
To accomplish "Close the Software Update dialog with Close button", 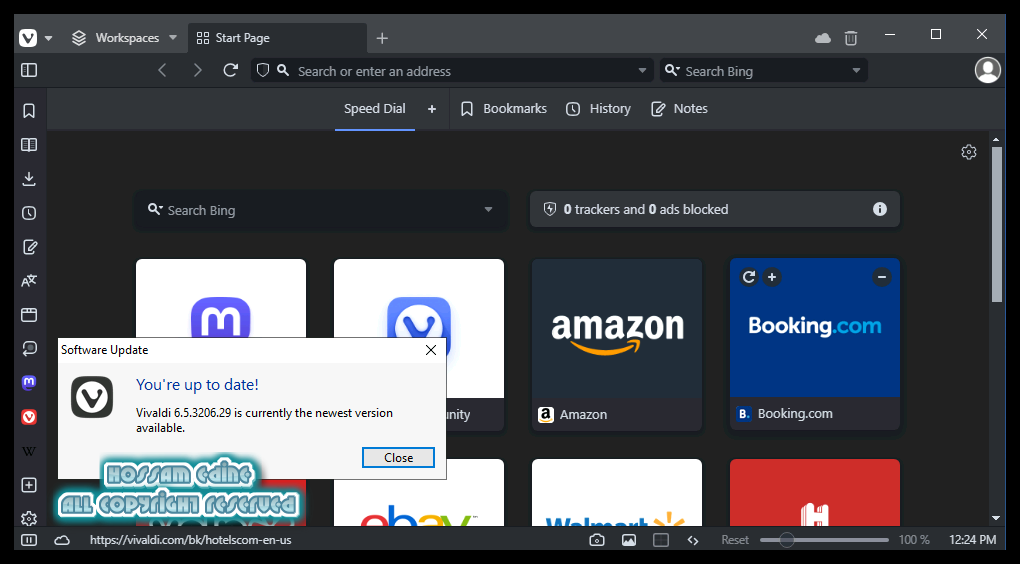I will 398,457.
